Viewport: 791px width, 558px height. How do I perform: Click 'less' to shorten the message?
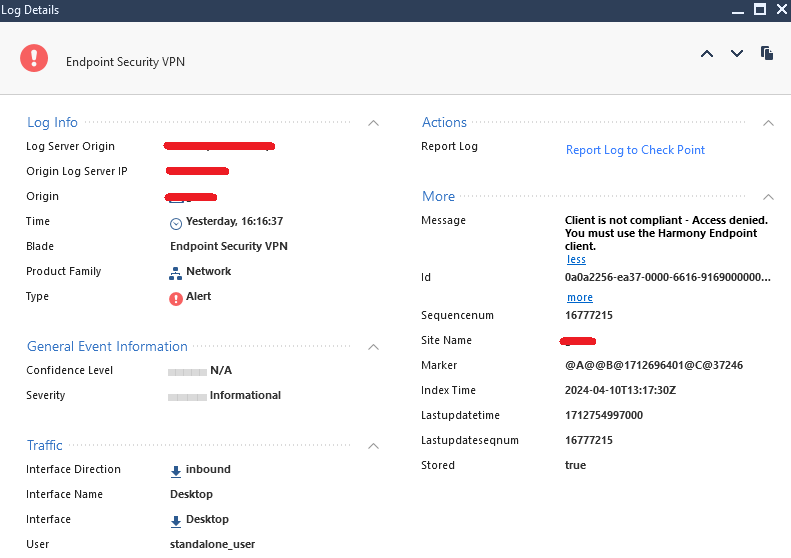576,260
